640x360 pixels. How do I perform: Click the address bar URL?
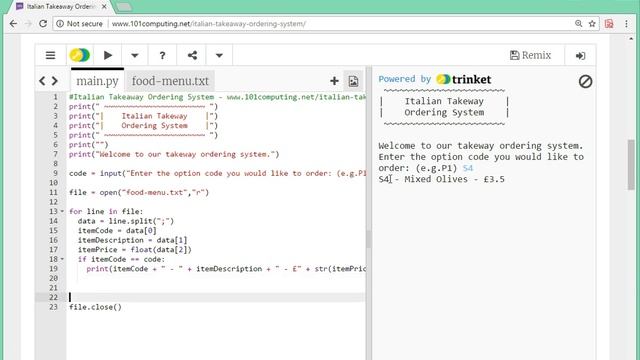pyautogui.click(x=209, y=24)
